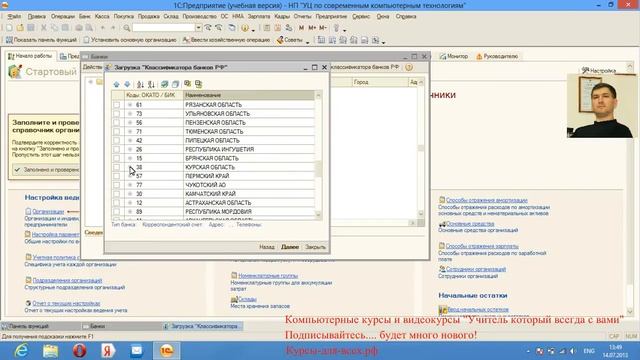Screen dimensions: 640x360
Task: Sort the classifier list descending
Action: (151, 84)
